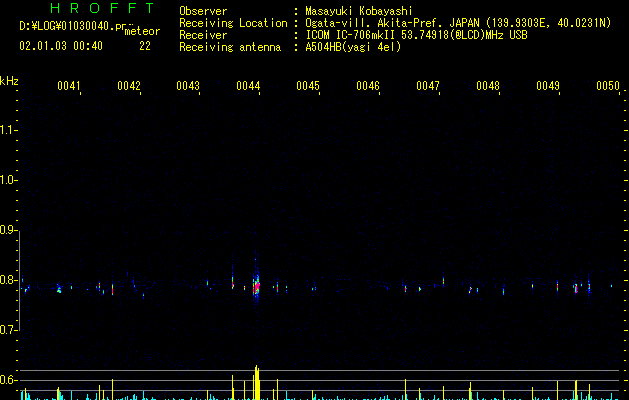Click the date stamp 02.01.03 00:40

(61, 46)
